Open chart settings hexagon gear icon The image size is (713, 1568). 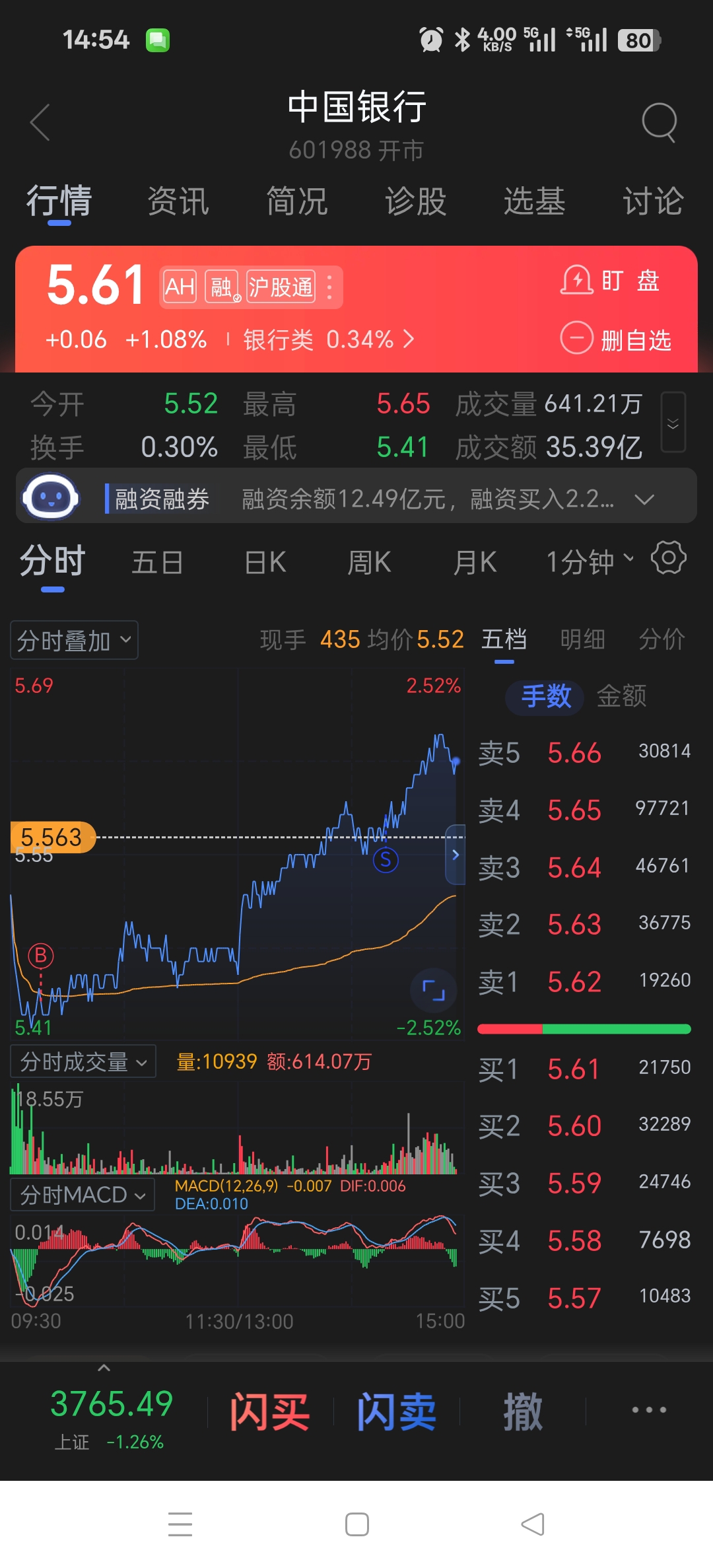[669, 558]
